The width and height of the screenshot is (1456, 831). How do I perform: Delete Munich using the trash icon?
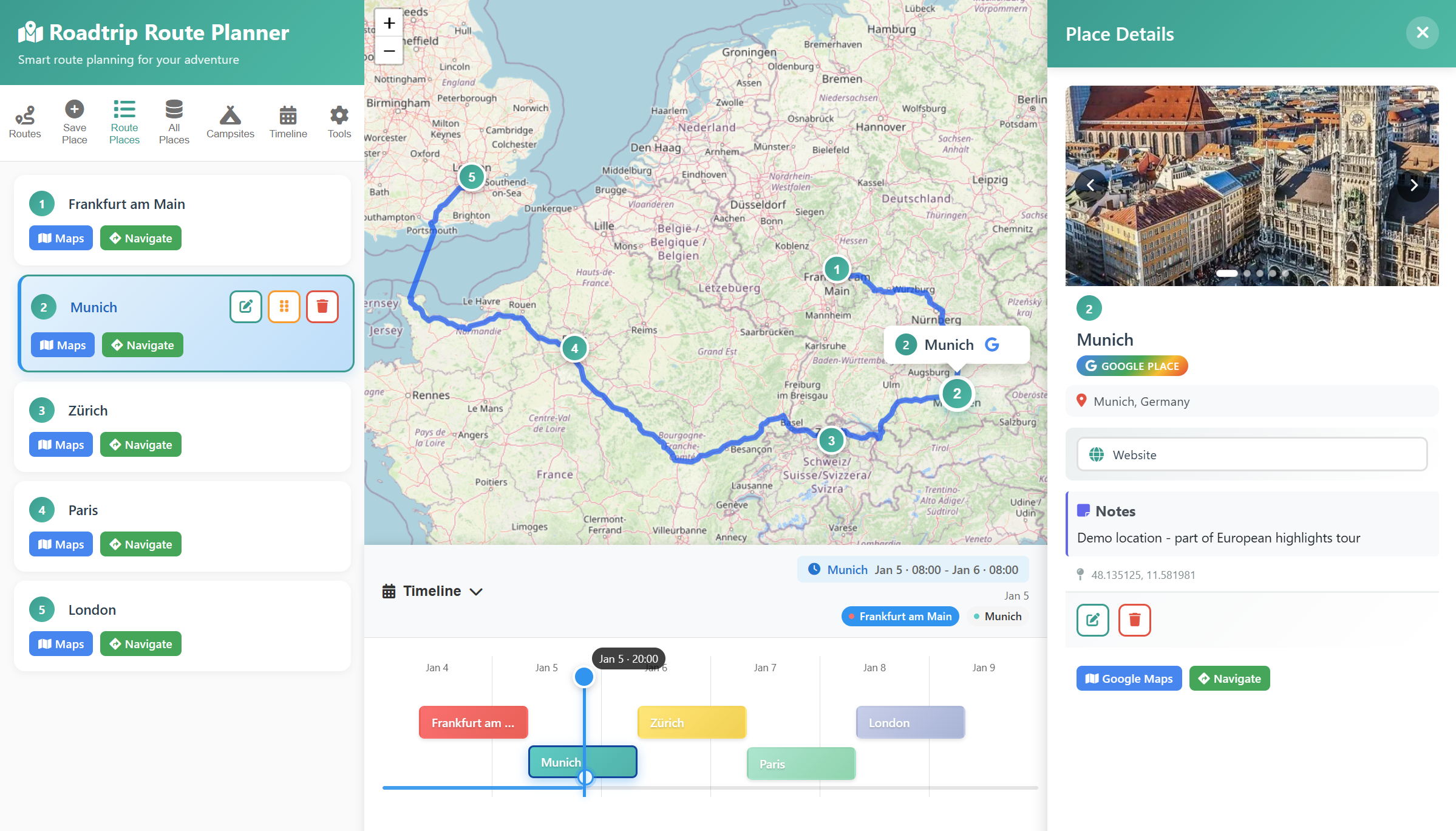pyautogui.click(x=322, y=307)
